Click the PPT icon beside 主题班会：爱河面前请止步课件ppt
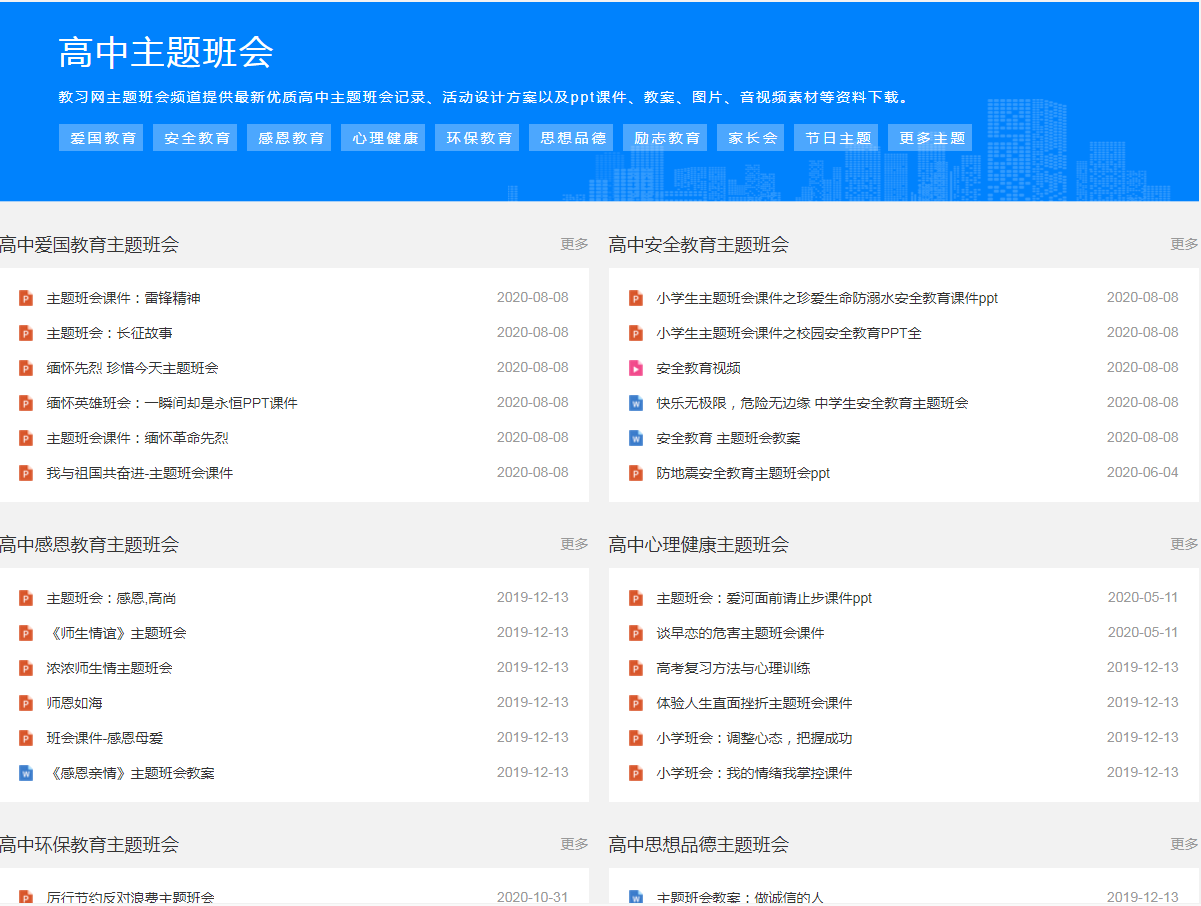Viewport: 1201px width, 906px height. click(636, 598)
